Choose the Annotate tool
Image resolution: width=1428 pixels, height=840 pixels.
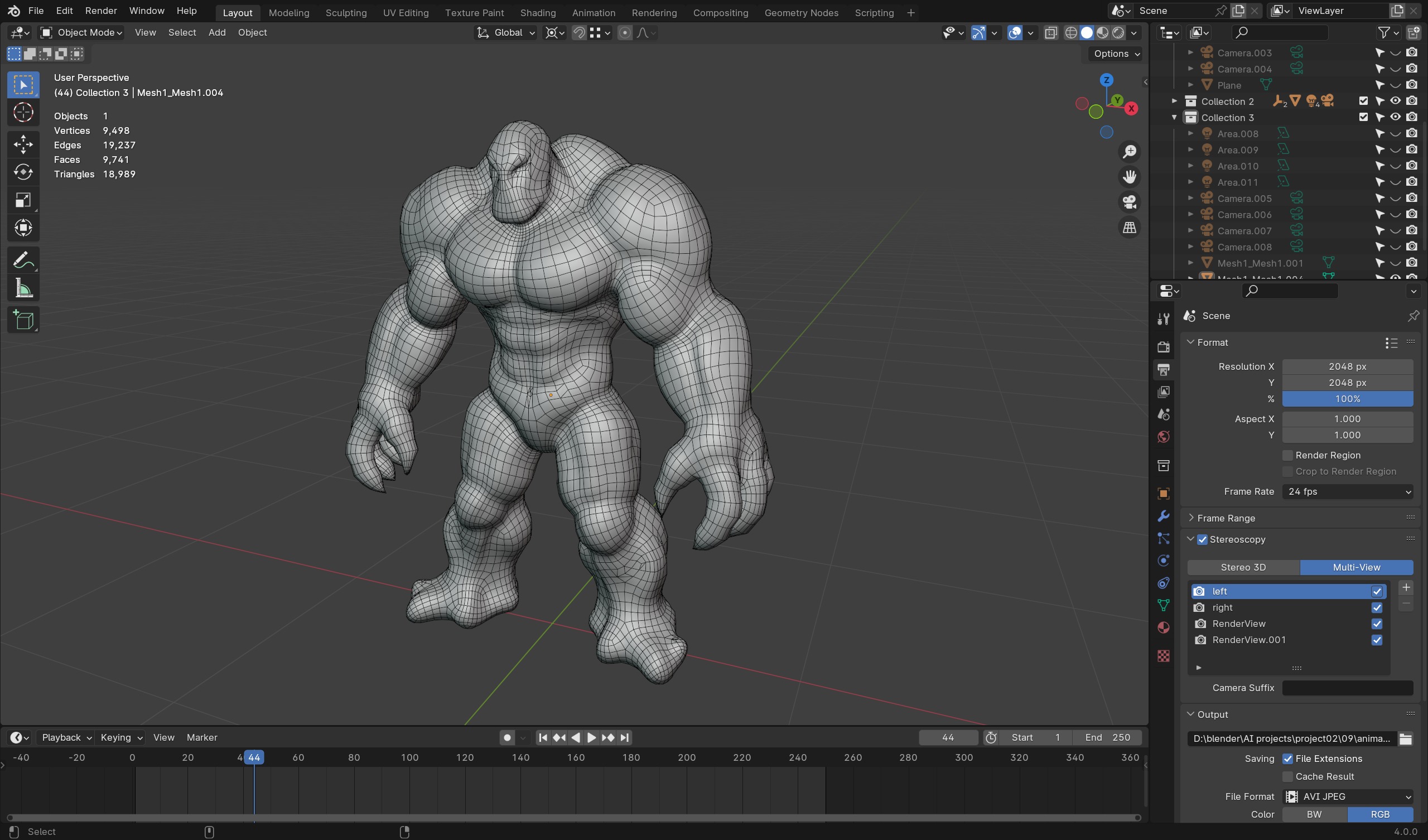coord(23,260)
